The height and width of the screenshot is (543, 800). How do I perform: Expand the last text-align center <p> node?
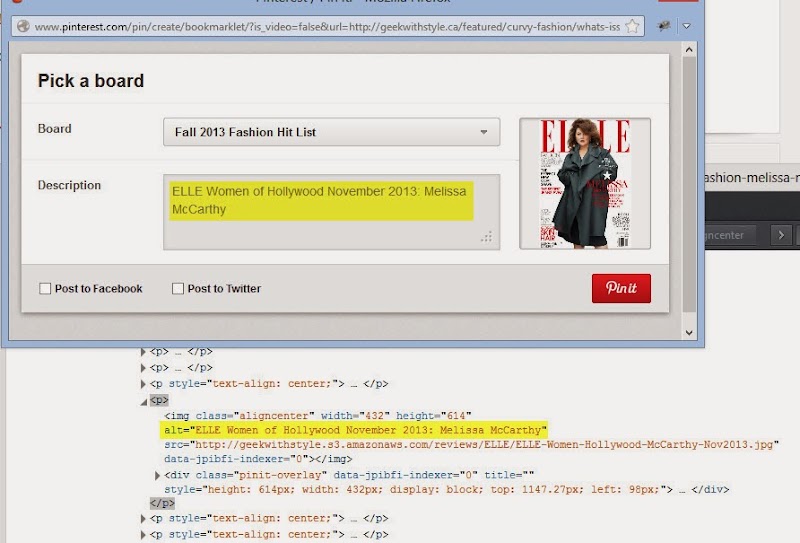[143, 535]
